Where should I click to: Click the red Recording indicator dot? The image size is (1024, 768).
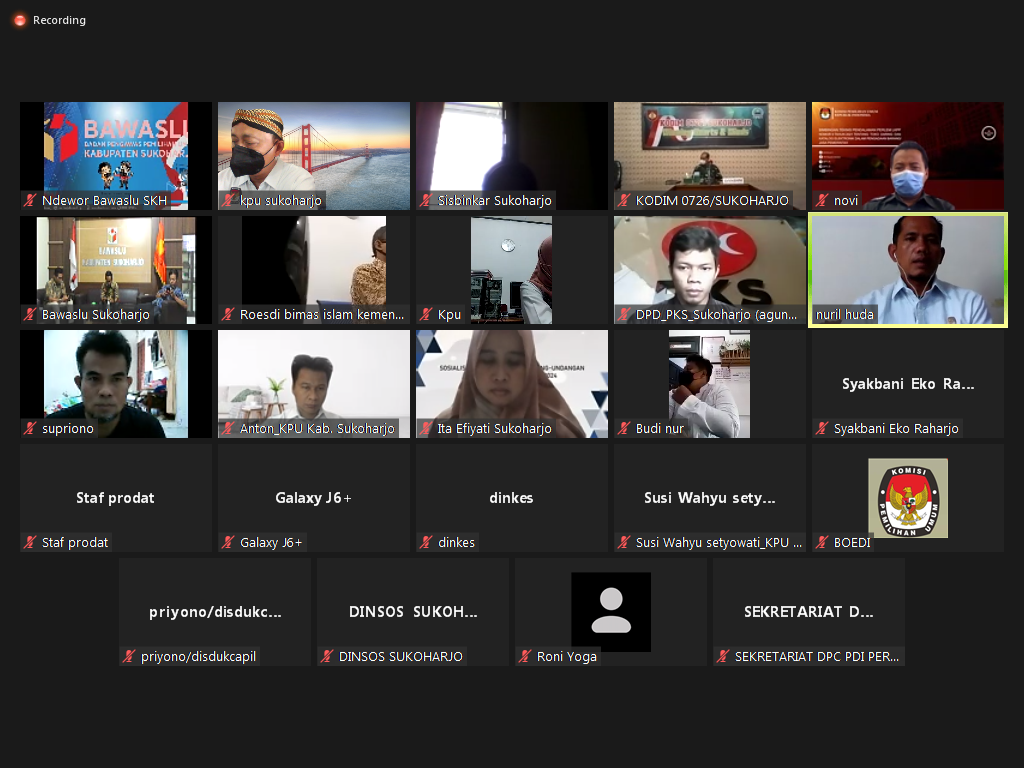click(x=19, y=20)
